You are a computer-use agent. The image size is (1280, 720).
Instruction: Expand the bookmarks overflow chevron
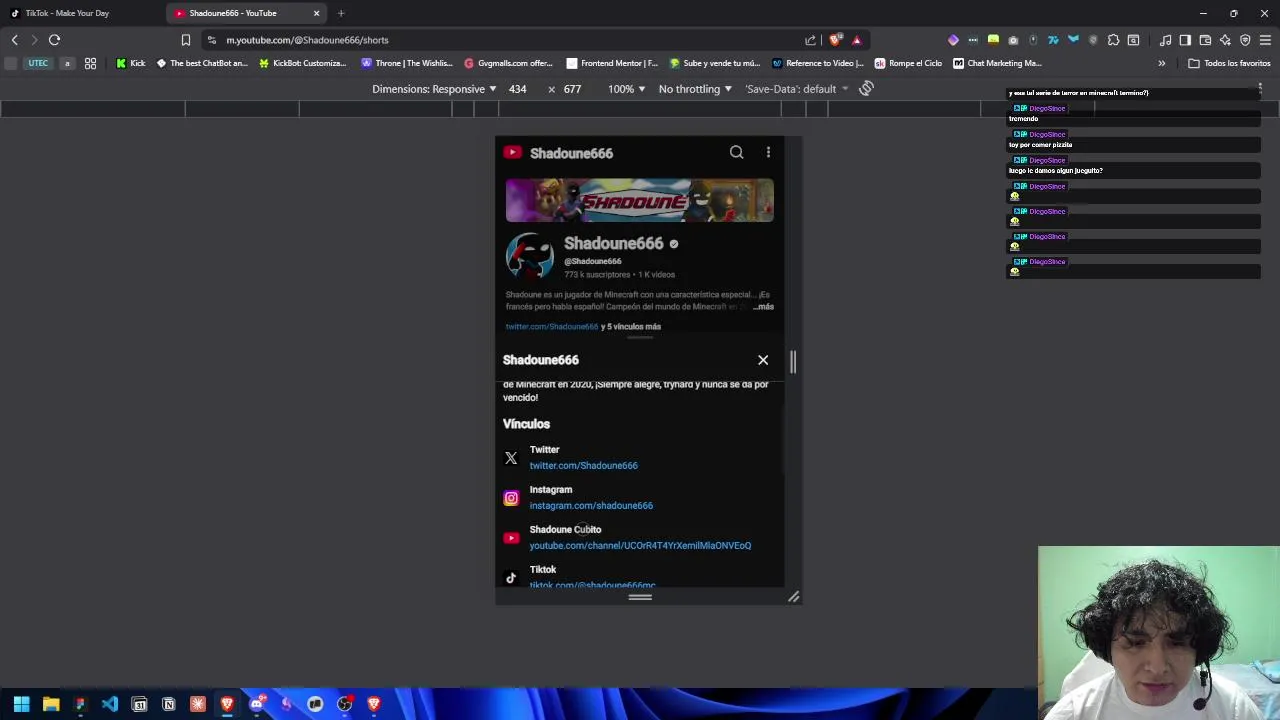(x=1161, y=63)
